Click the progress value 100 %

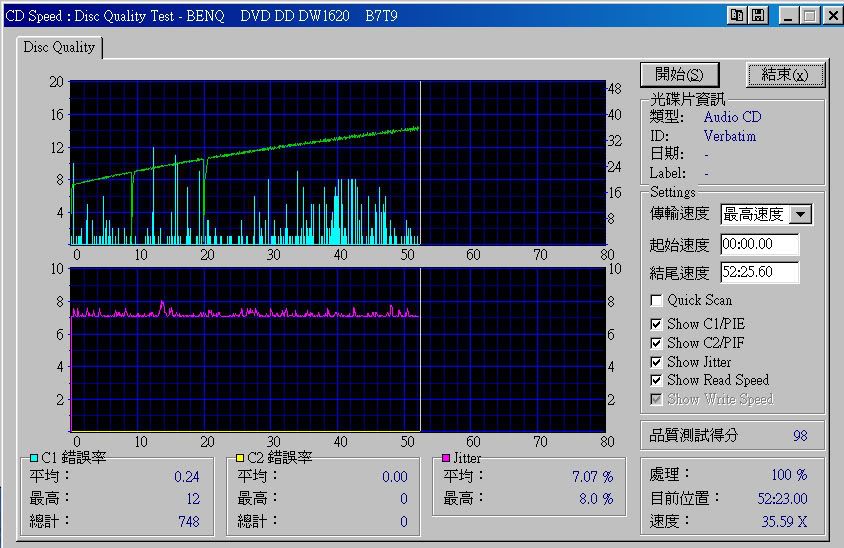(x=789, y=475)
